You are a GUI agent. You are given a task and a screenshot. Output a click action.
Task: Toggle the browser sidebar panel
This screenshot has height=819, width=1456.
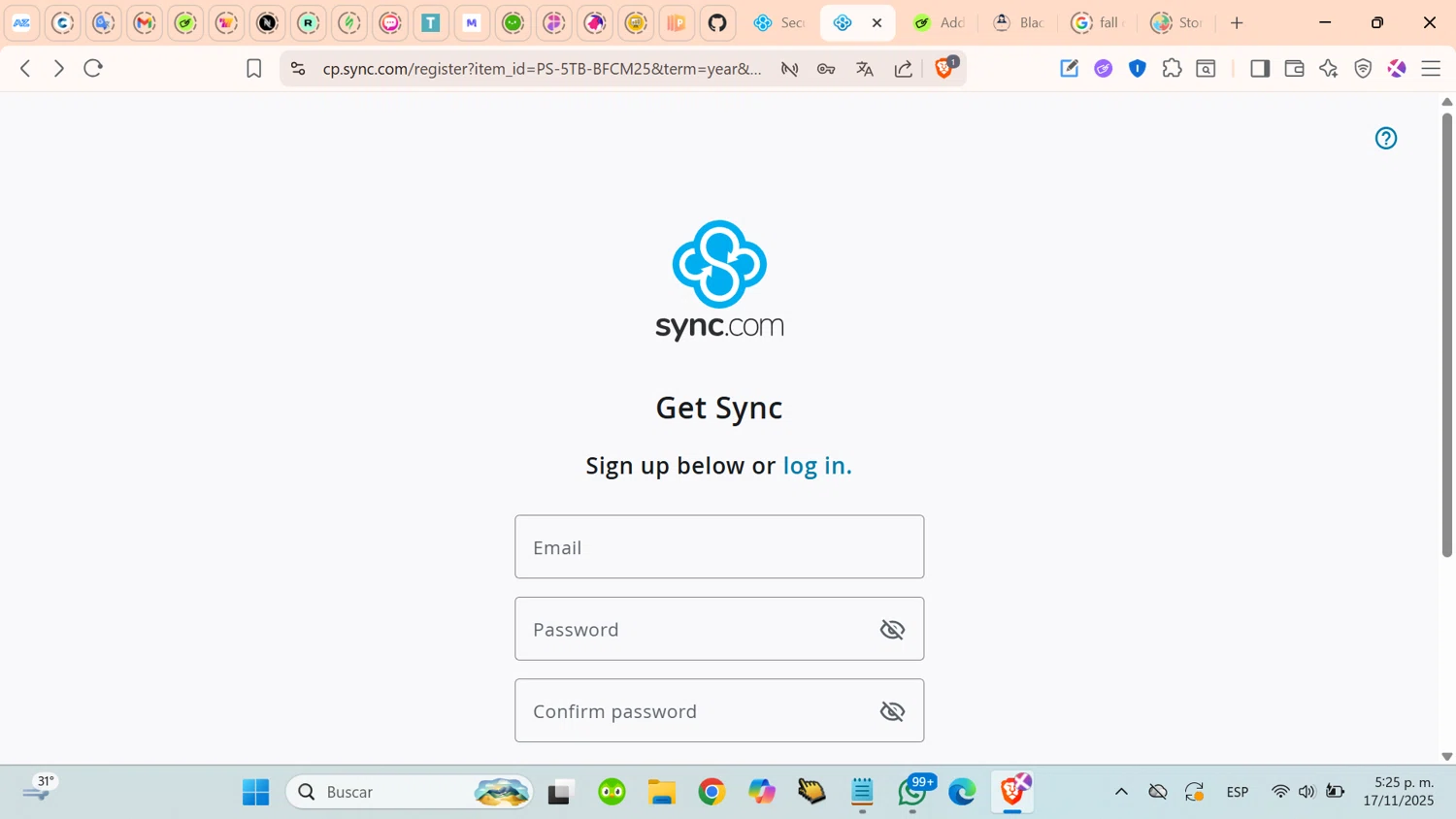point(1260,68)
